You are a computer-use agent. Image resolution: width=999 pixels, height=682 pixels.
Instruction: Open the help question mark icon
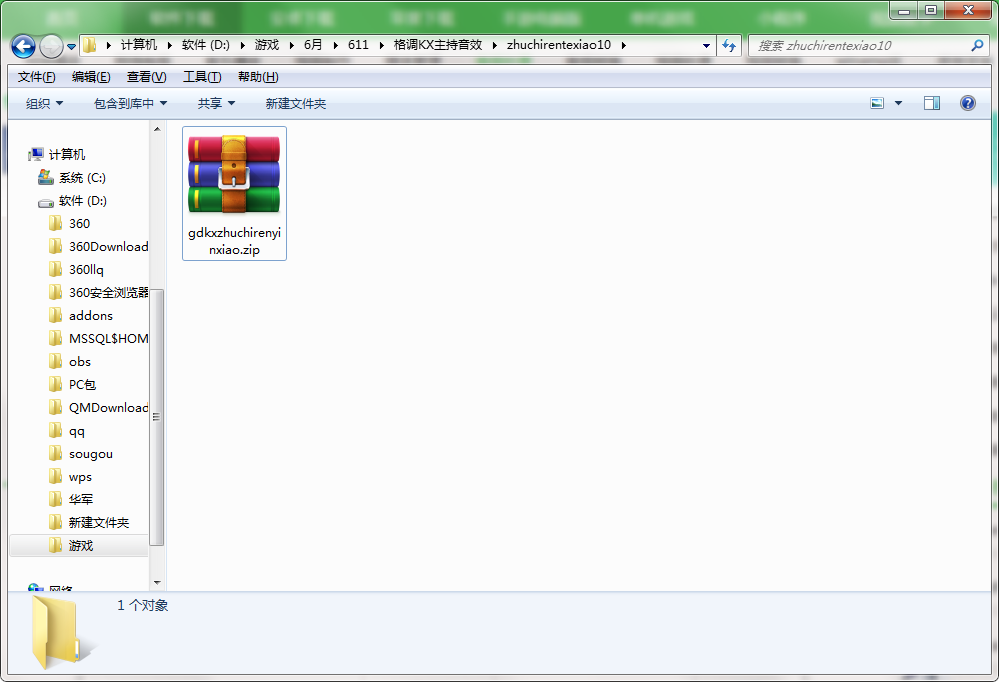tap(967, 103)
